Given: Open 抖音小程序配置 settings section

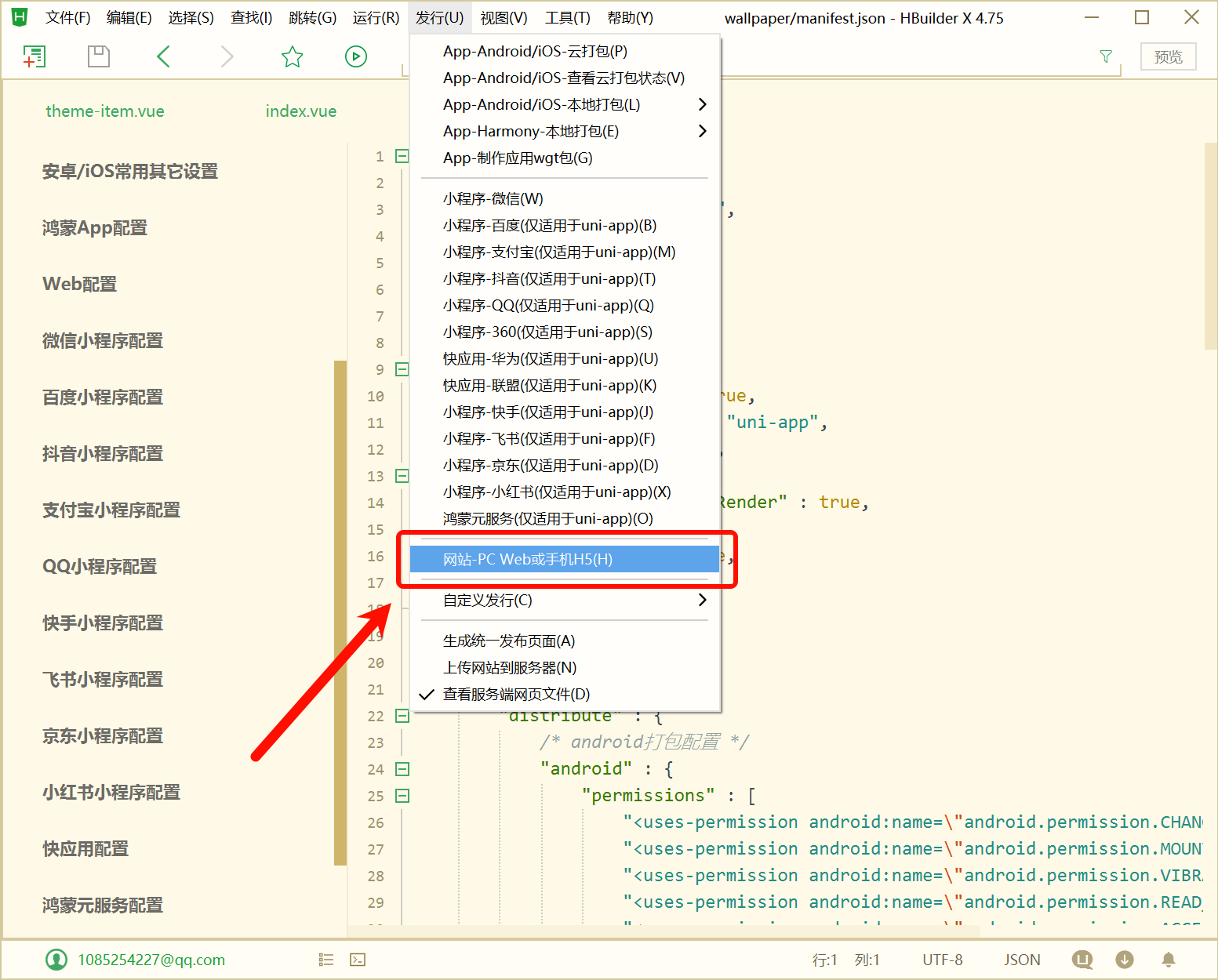Looking at the screenshot, I should pyautogui.click(x=103, y=454).
